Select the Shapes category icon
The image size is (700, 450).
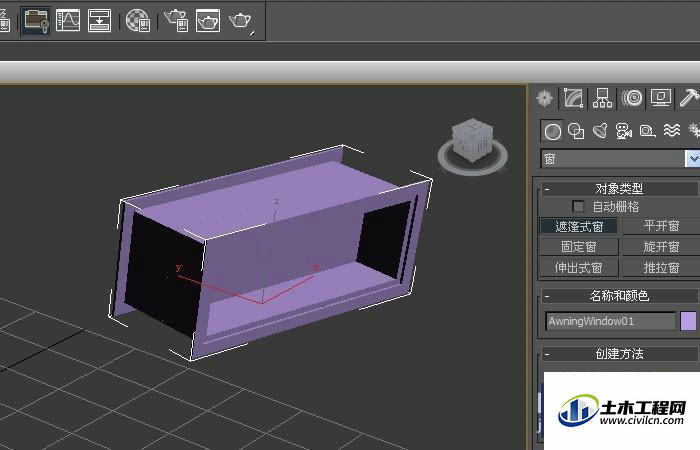click(576, 131)
